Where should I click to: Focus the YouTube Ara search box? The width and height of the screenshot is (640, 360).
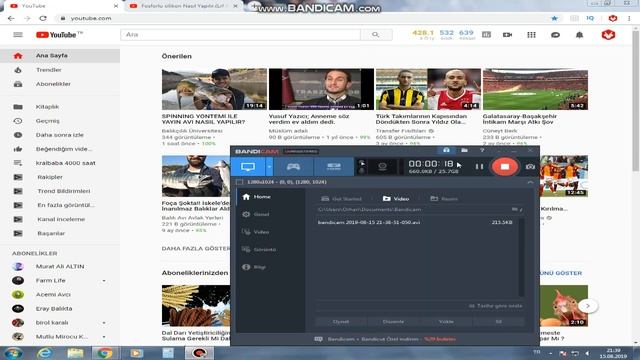[240, 35]
